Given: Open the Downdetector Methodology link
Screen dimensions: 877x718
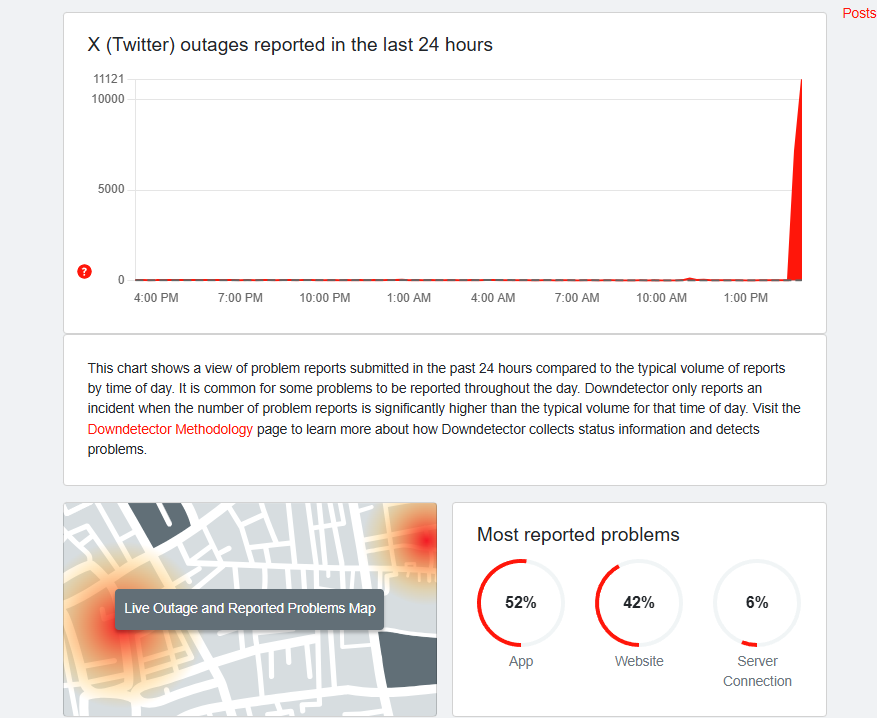Looking at the screenshot, I should tap(170, 429).
